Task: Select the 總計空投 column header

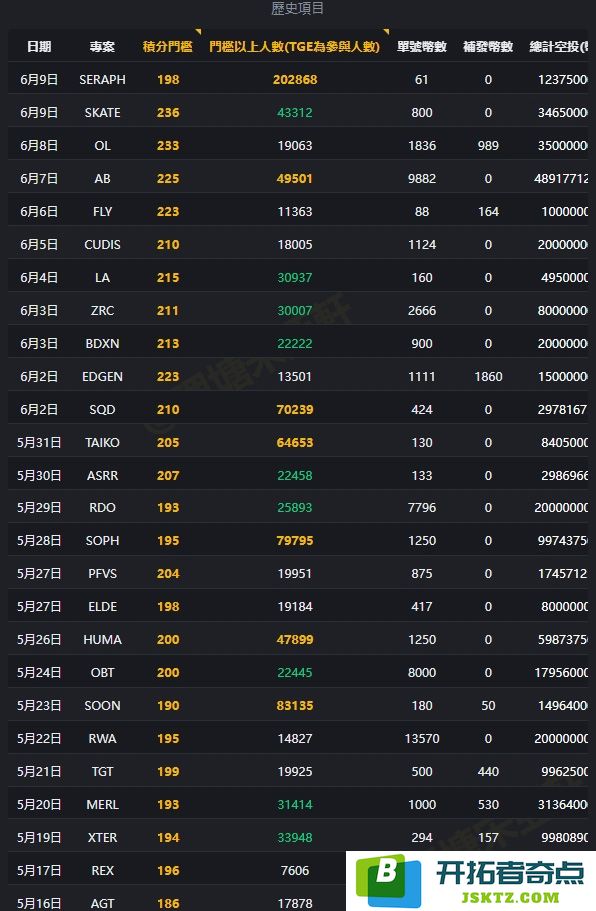Action: pyautogui.click(x=558, y=46)
